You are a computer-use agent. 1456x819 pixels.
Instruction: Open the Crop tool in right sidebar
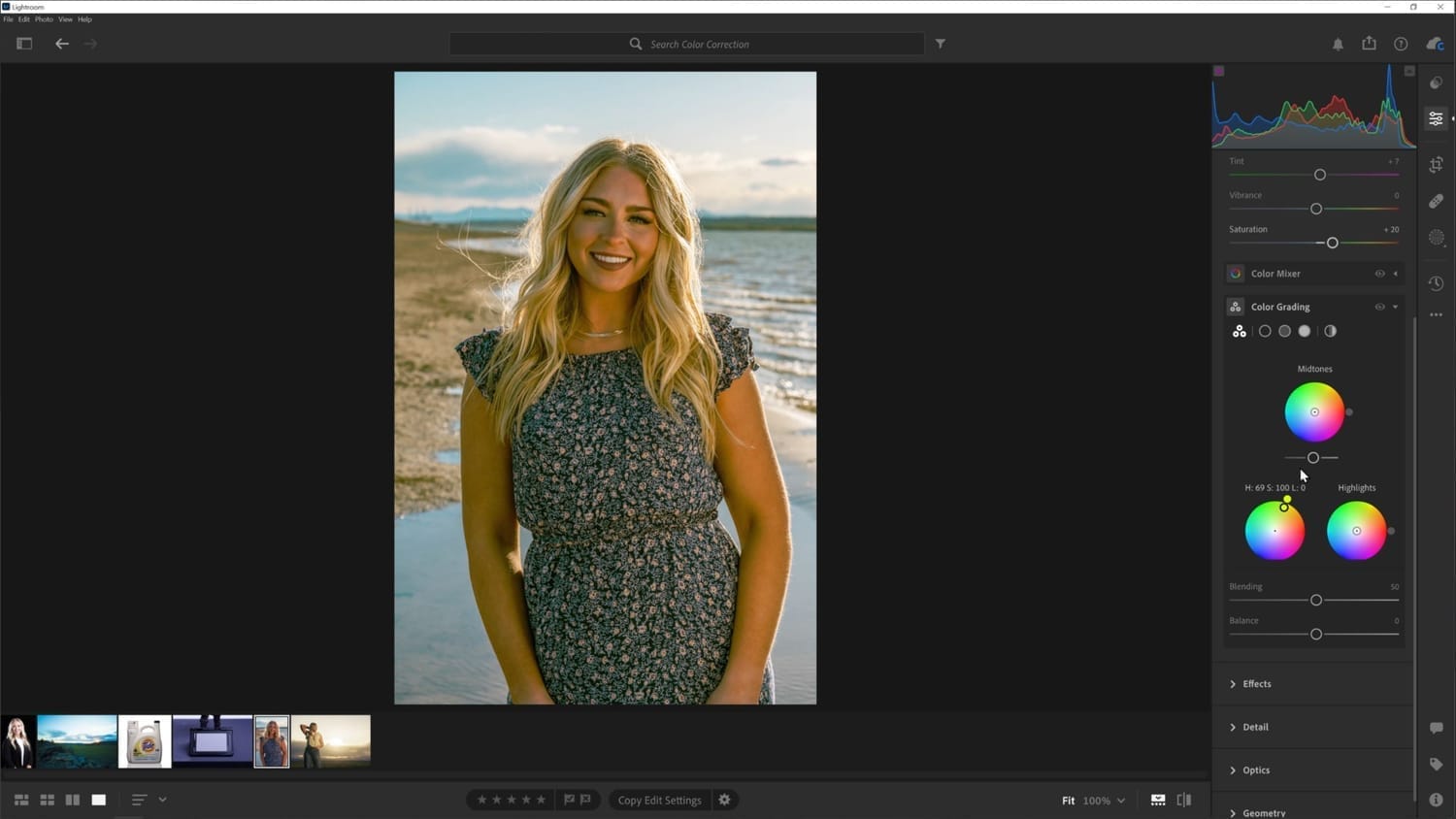[1436, 165]
